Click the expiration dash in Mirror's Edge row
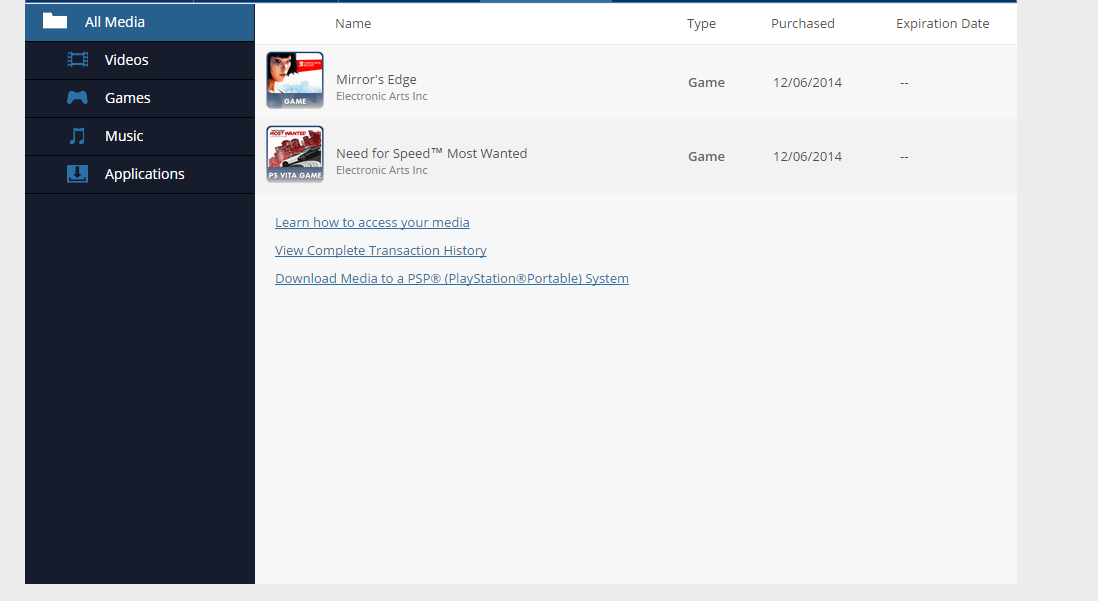Viewport: 1098px width, 601px height. 904,83
